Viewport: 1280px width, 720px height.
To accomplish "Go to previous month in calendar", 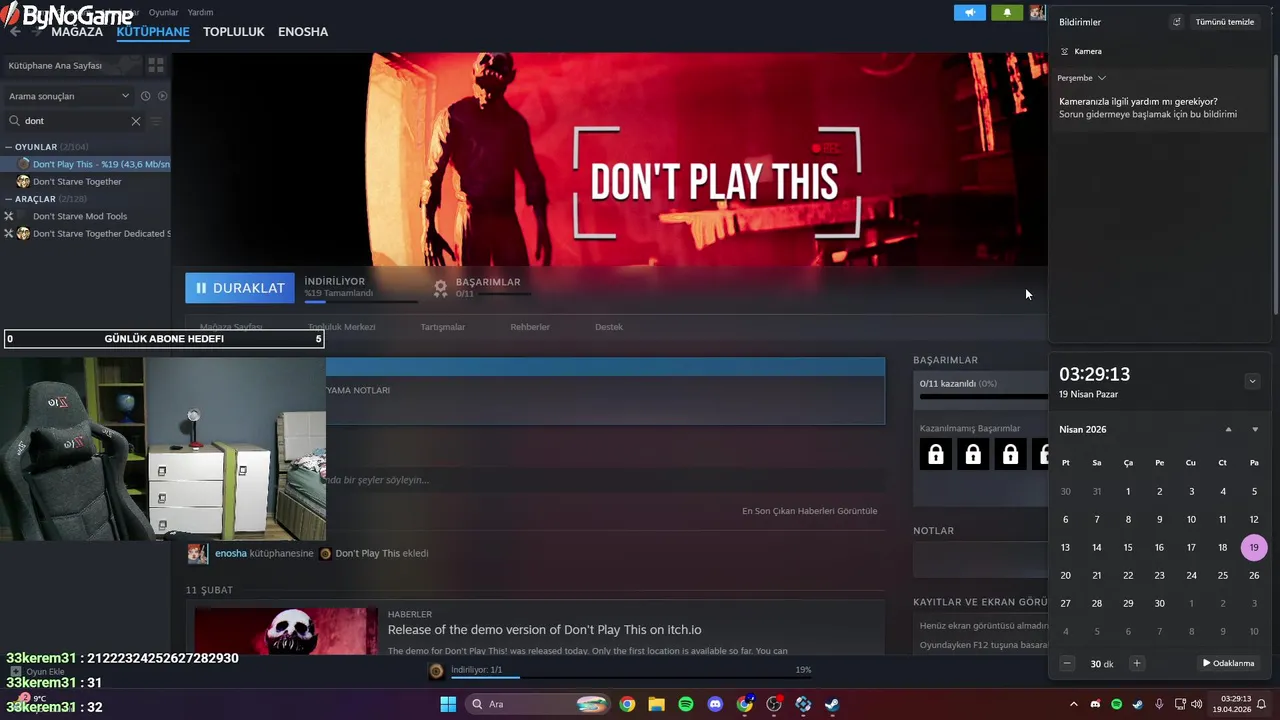I will (x=1229, y=429).
